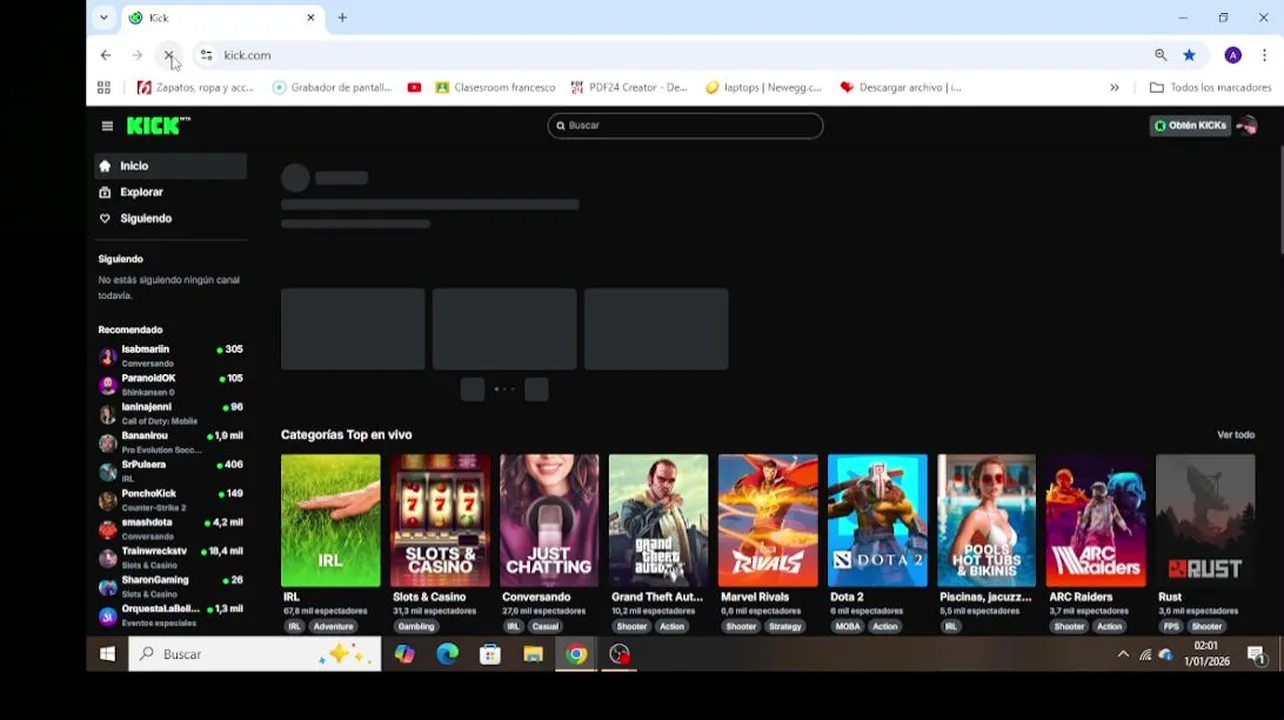Image resolution: width=1284 pixels, height=720 pixels.
Task: Open Microsoft Edge from the taskbar
Action: click(x=447, y=654)
